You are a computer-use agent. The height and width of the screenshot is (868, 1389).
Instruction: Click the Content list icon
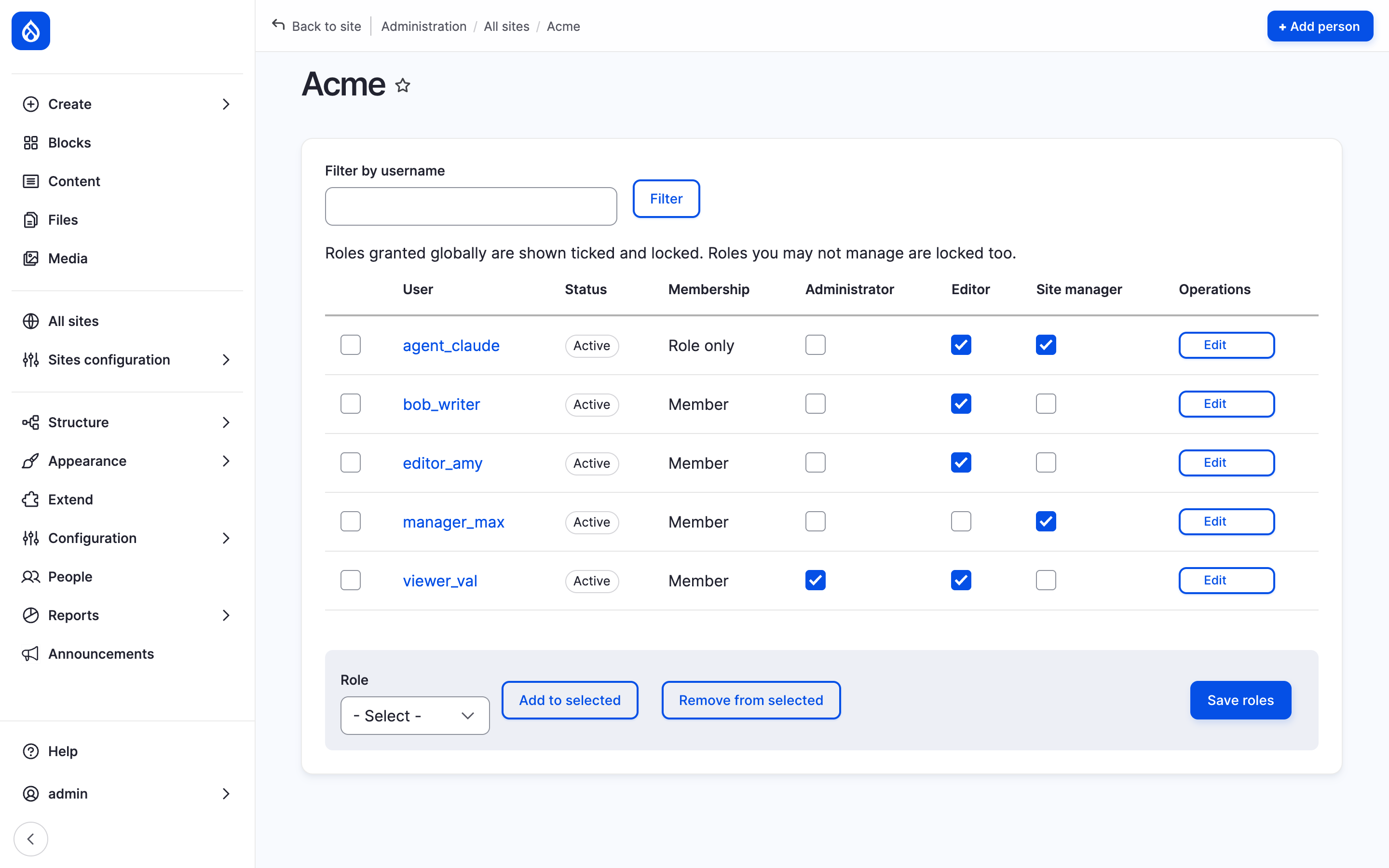(x=30, y=181)
